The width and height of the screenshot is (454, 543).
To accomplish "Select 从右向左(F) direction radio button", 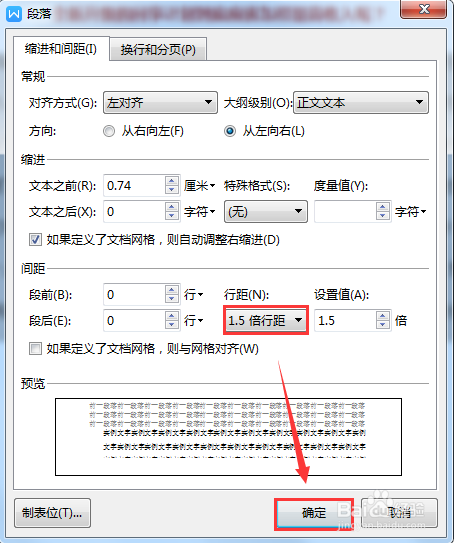I will 109,131.
